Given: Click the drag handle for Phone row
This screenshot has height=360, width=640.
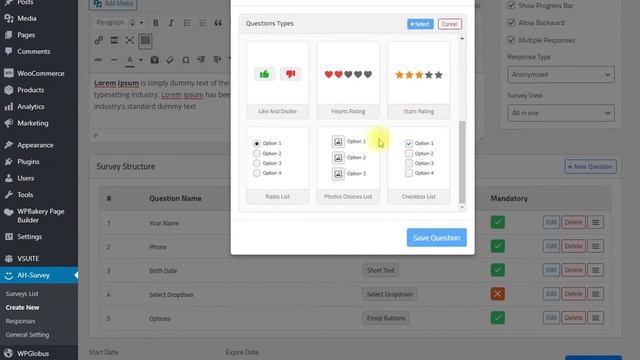Looking at the screenshot, I should 596,246.
